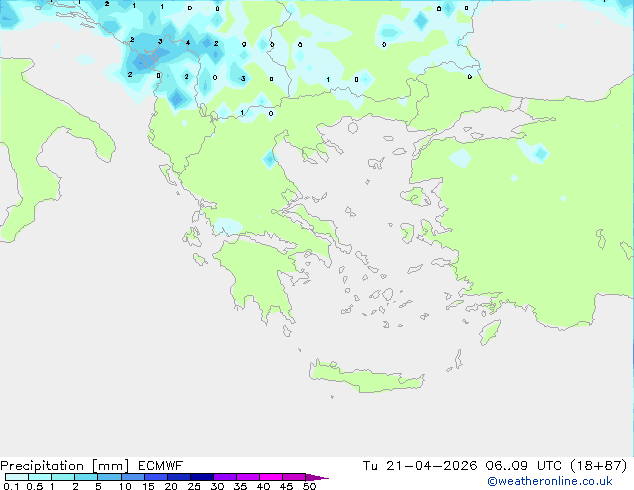Click the purple arrow tip beyond 50

[317, 477]
